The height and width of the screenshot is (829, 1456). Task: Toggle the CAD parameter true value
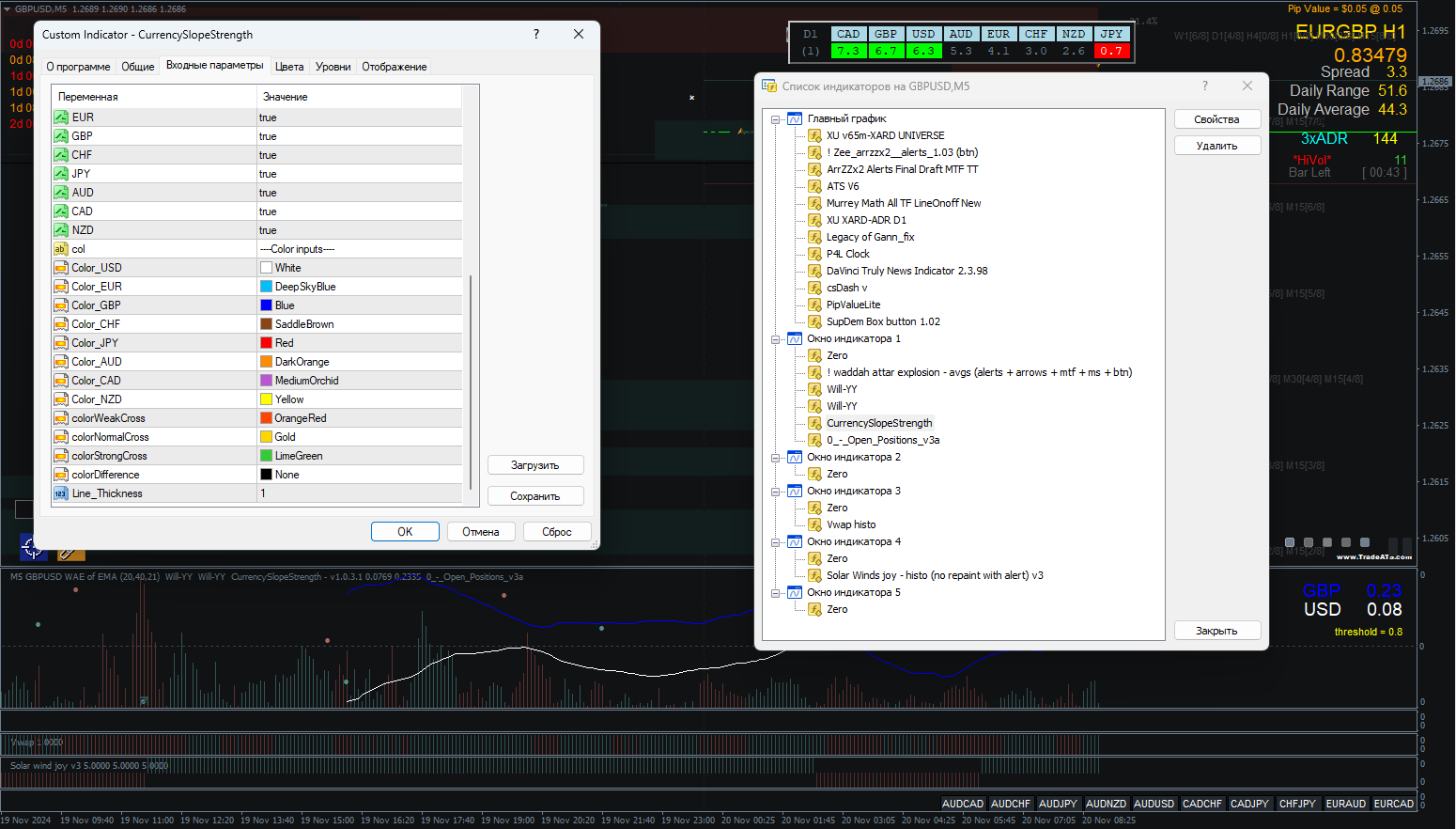(268, 211)
